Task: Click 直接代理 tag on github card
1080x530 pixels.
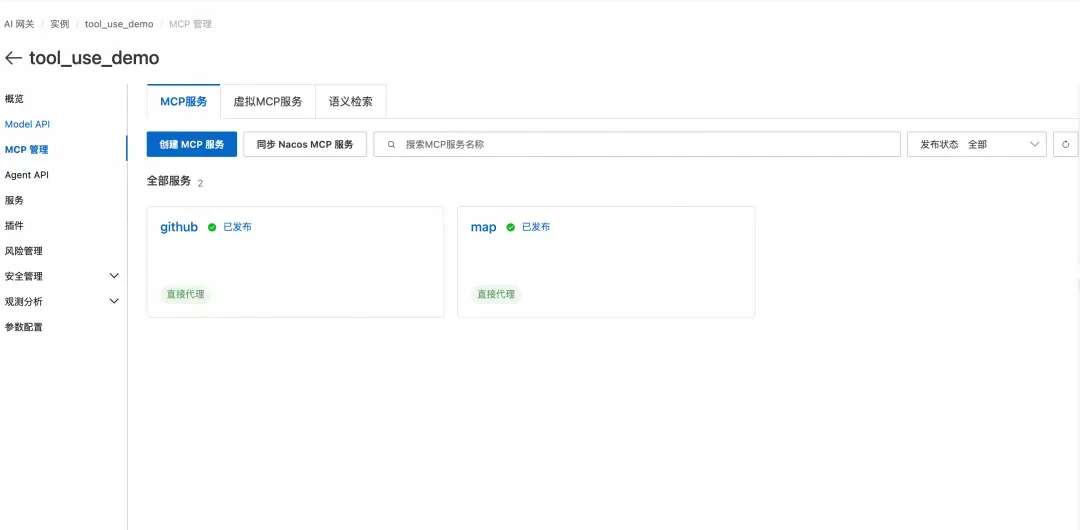Action: pyautogui.click(x=185, y=294)
